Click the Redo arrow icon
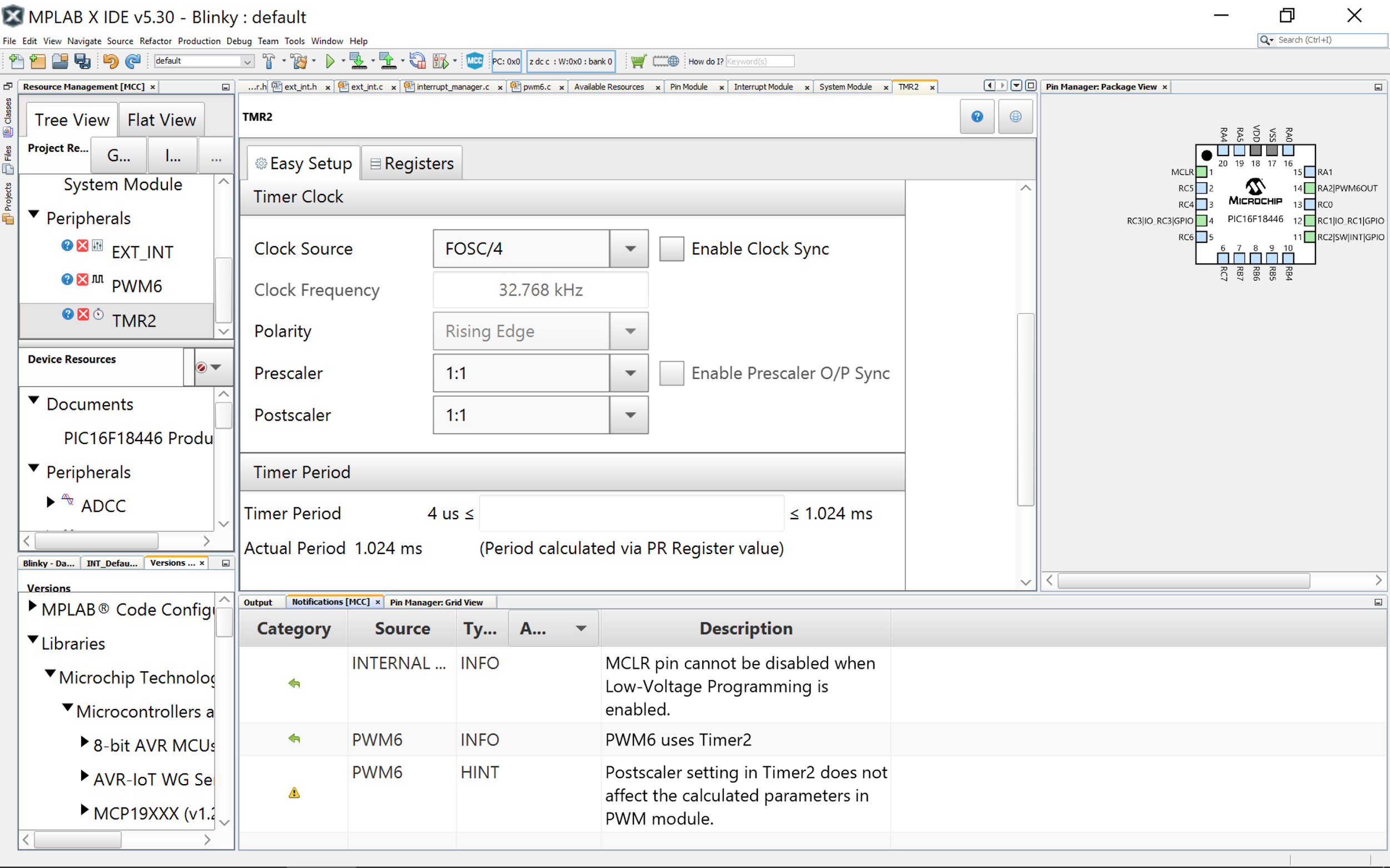Image resolution: width=1390 pixels, height=868 pixels. (x=133, y=61)
